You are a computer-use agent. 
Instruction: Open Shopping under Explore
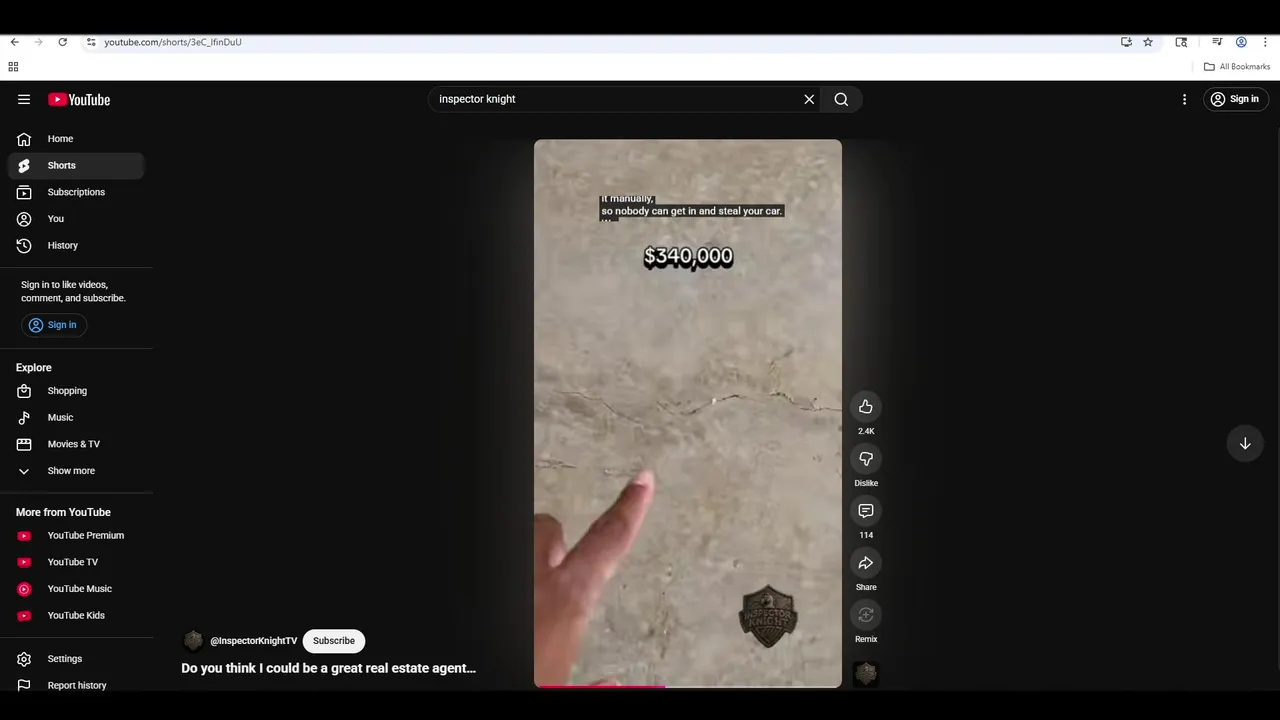(x=76, y=391)
